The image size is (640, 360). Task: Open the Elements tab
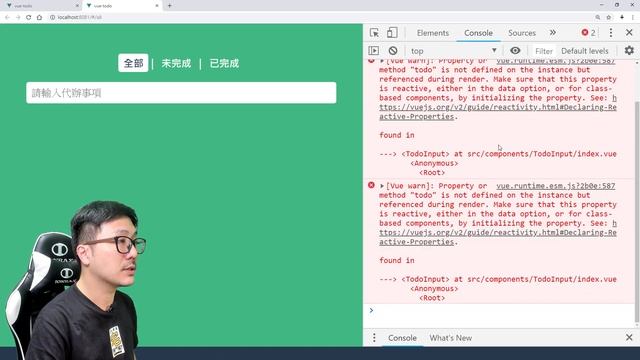click(x=433, y=33)
